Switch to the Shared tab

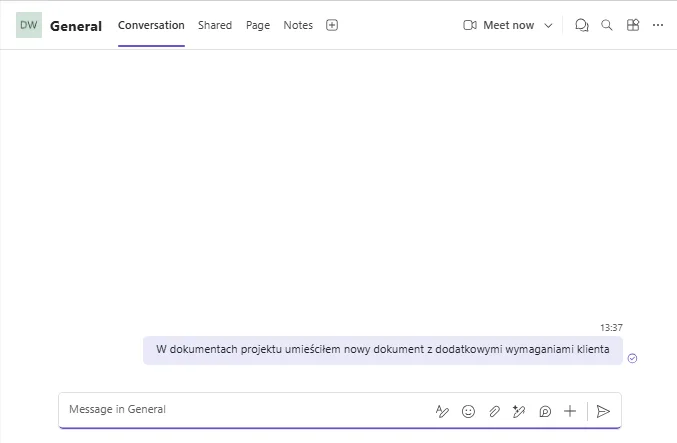click(x=215, y=25)
